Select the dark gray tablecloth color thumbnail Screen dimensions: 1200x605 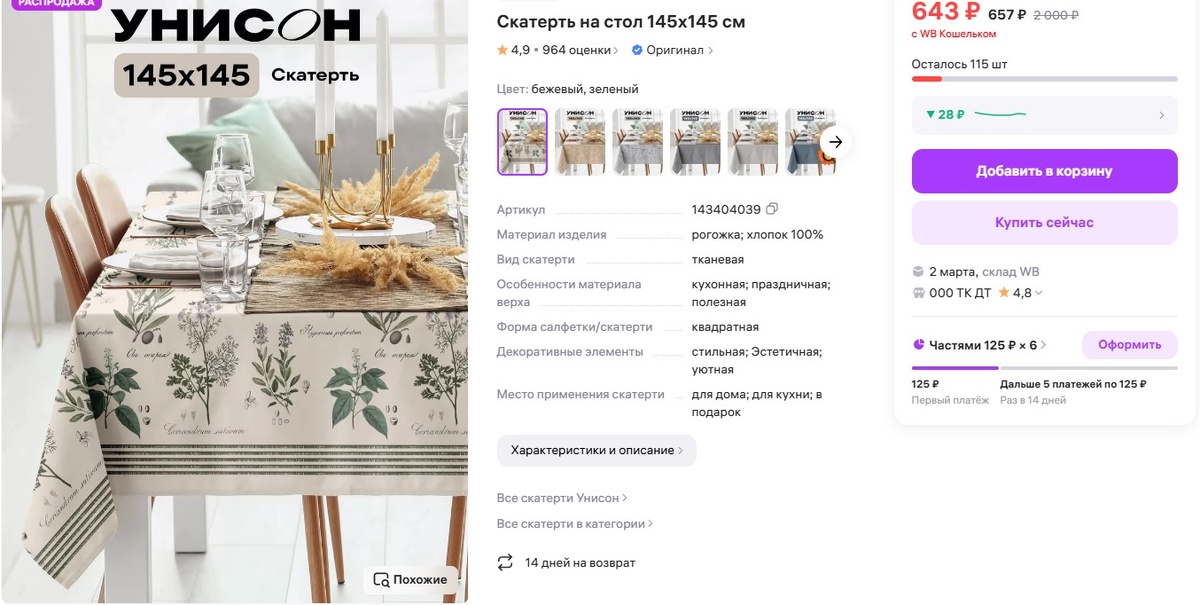[x=695, y=142]
